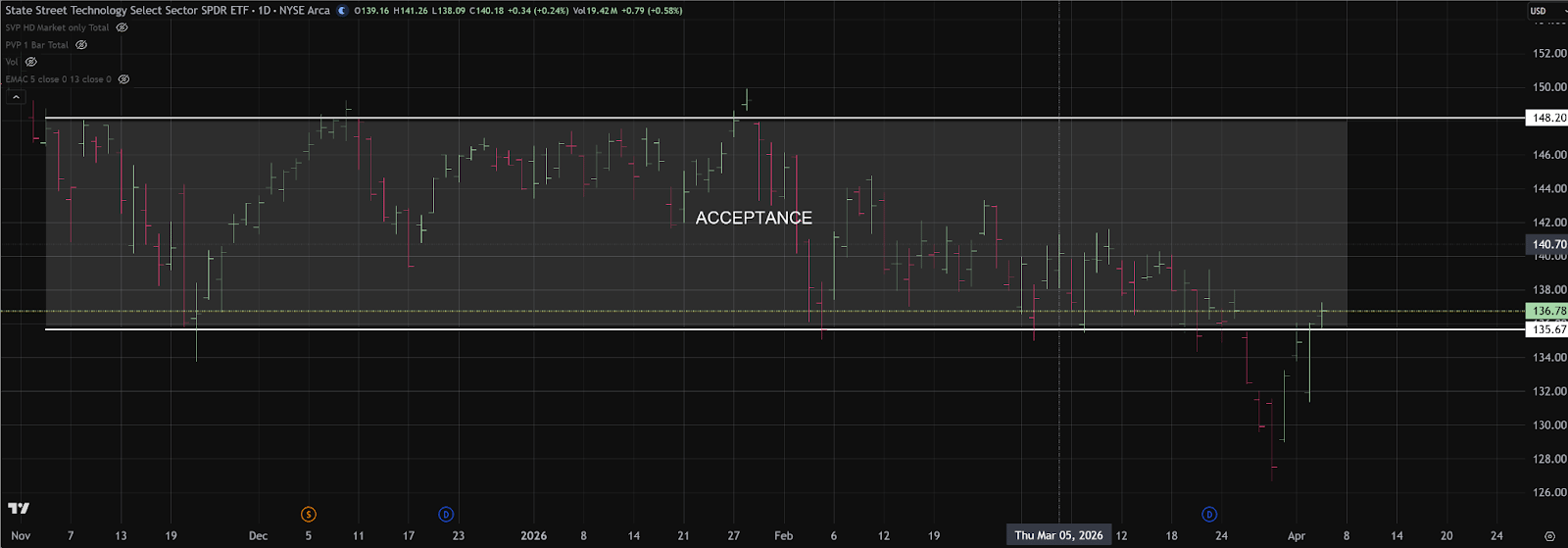
Task: Select the 135.67 price label
Action: pos(1548,329)
